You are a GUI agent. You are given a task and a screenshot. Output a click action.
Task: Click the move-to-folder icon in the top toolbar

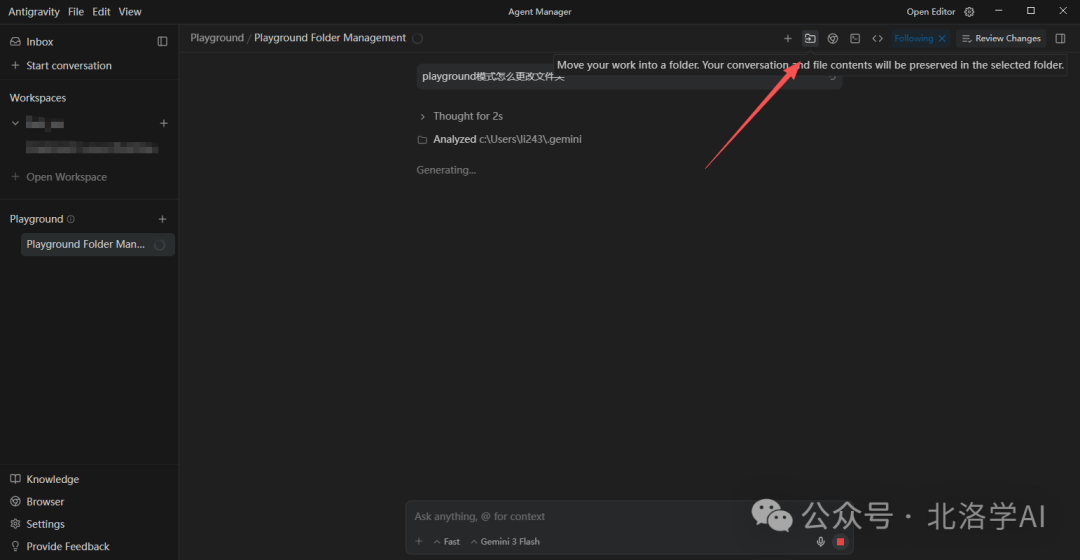(x=810, y=39)
